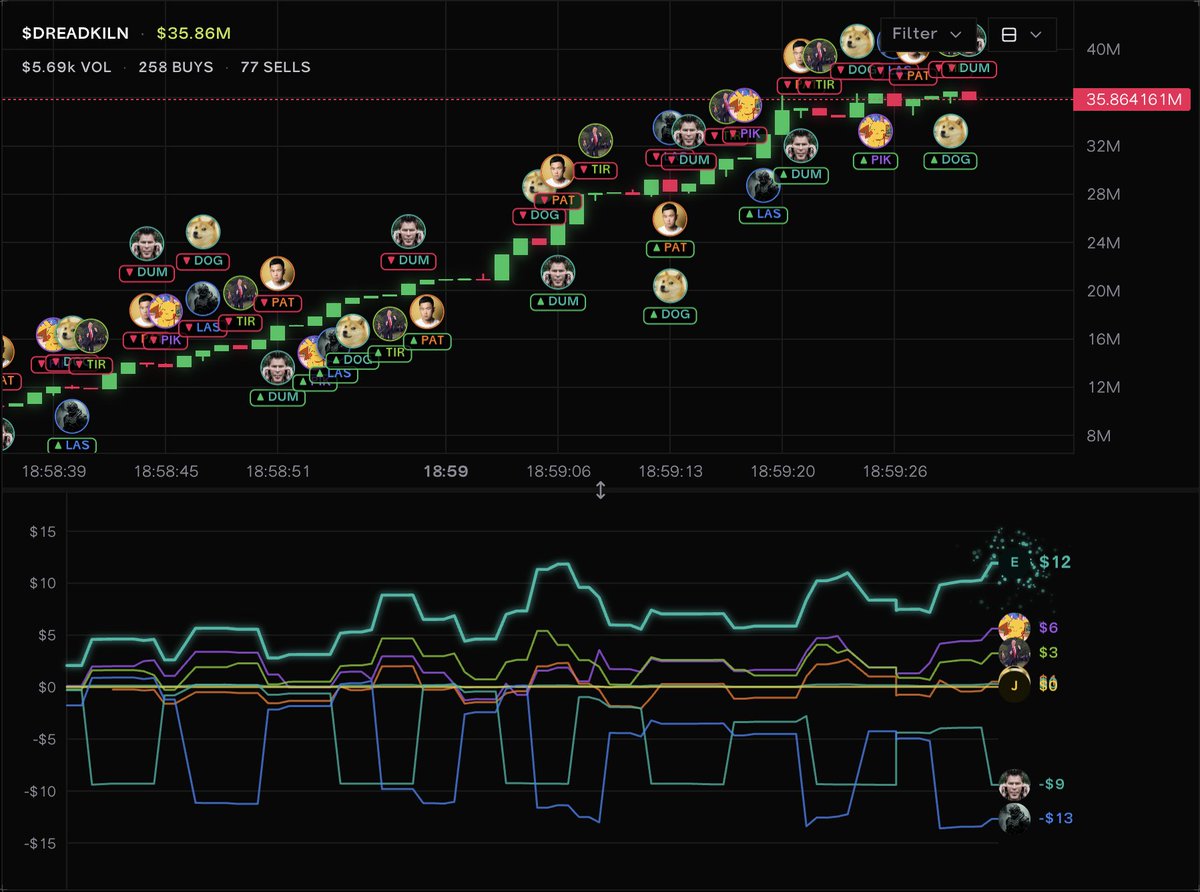Click the red 35.864161M current price tag
This screenshot has width=1200, height=892.
point(1131,100)
